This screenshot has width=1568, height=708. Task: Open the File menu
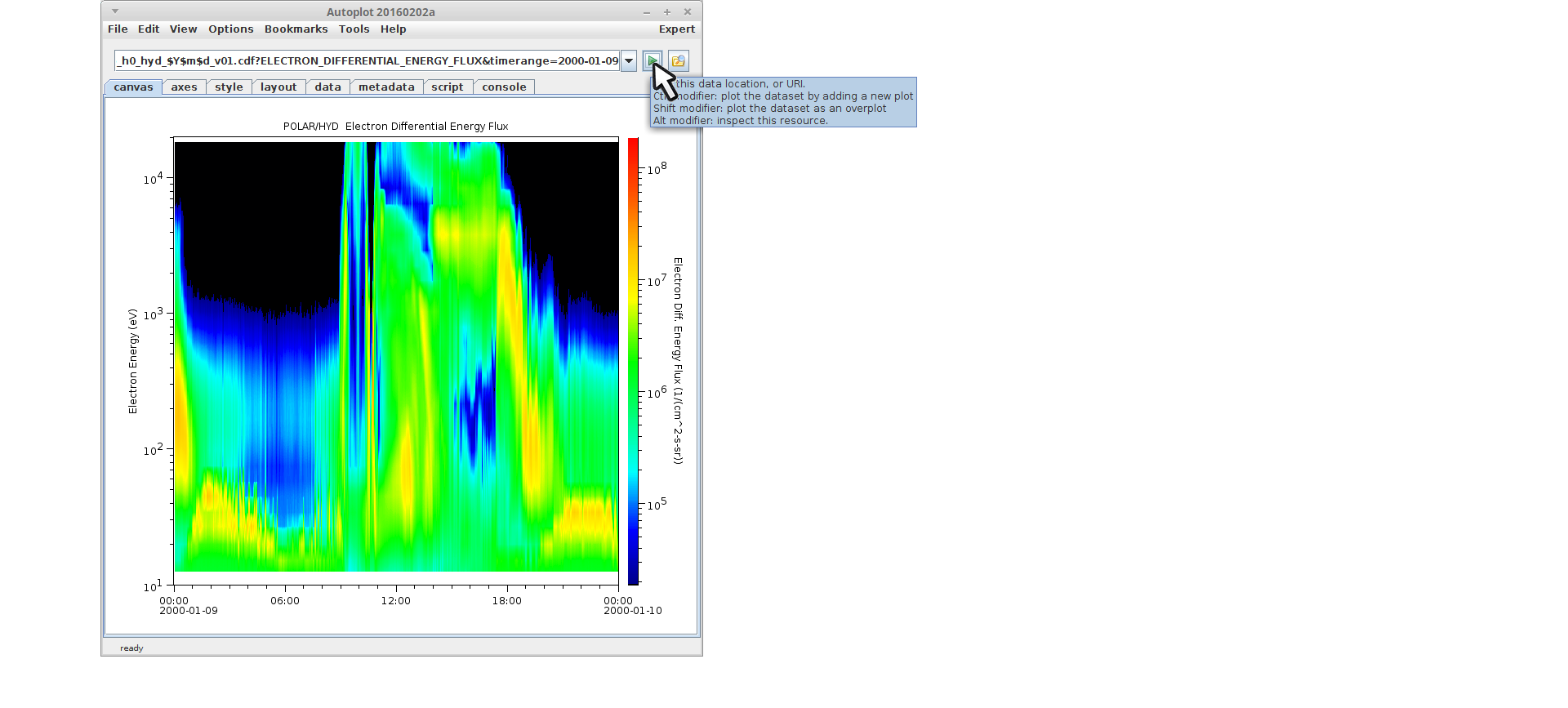click(118, 29)
